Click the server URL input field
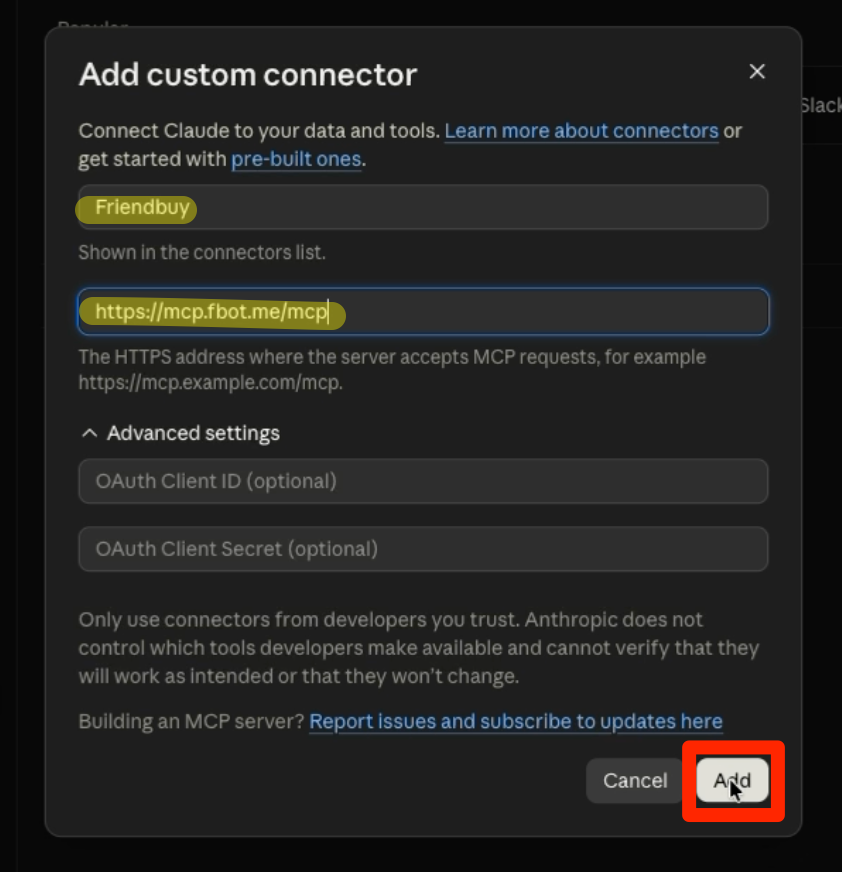The image size is (842, 872). [x=423, y=311]
